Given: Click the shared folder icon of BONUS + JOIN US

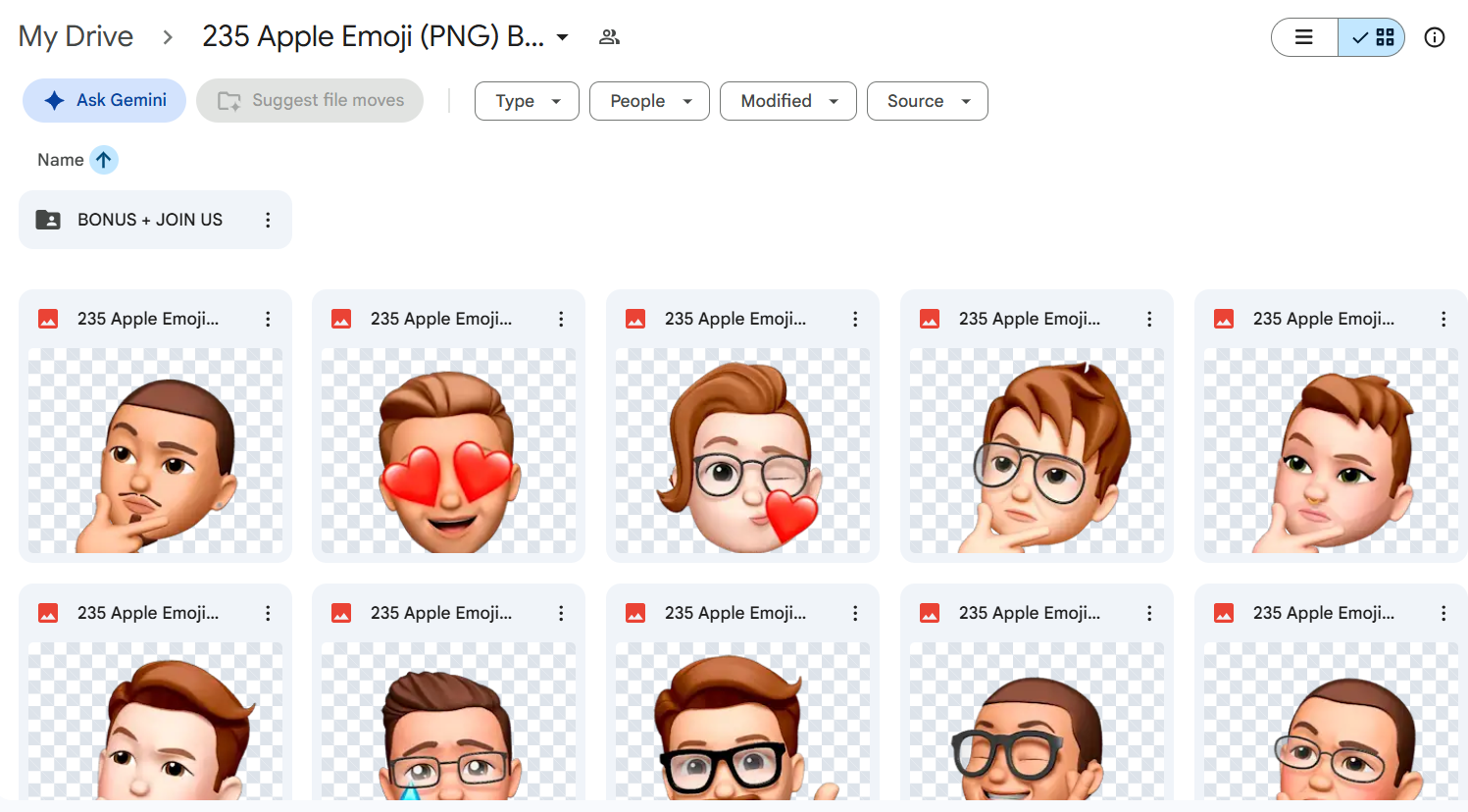Looking at the screenshot, I should pos(48,220).
